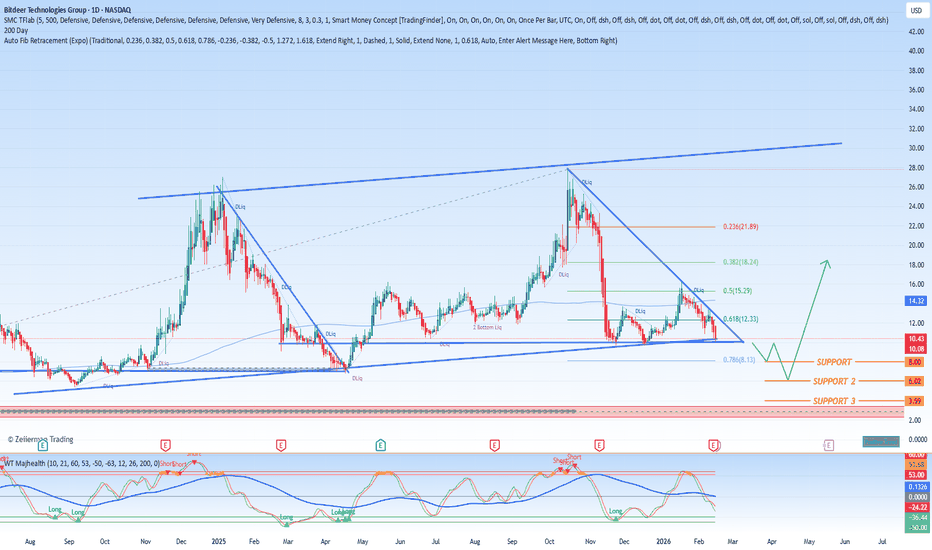The image size is (932, 550).
Task: Open the red earnings marker near mid-August 2025
Action: tap(494, 445)
